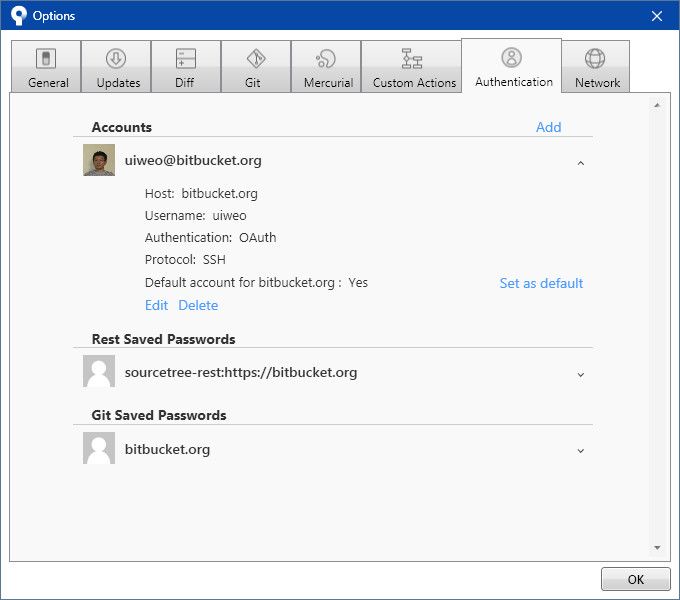Delete the uiweo bitbucket account
This screenshot has width=680, height=600.
198,305
